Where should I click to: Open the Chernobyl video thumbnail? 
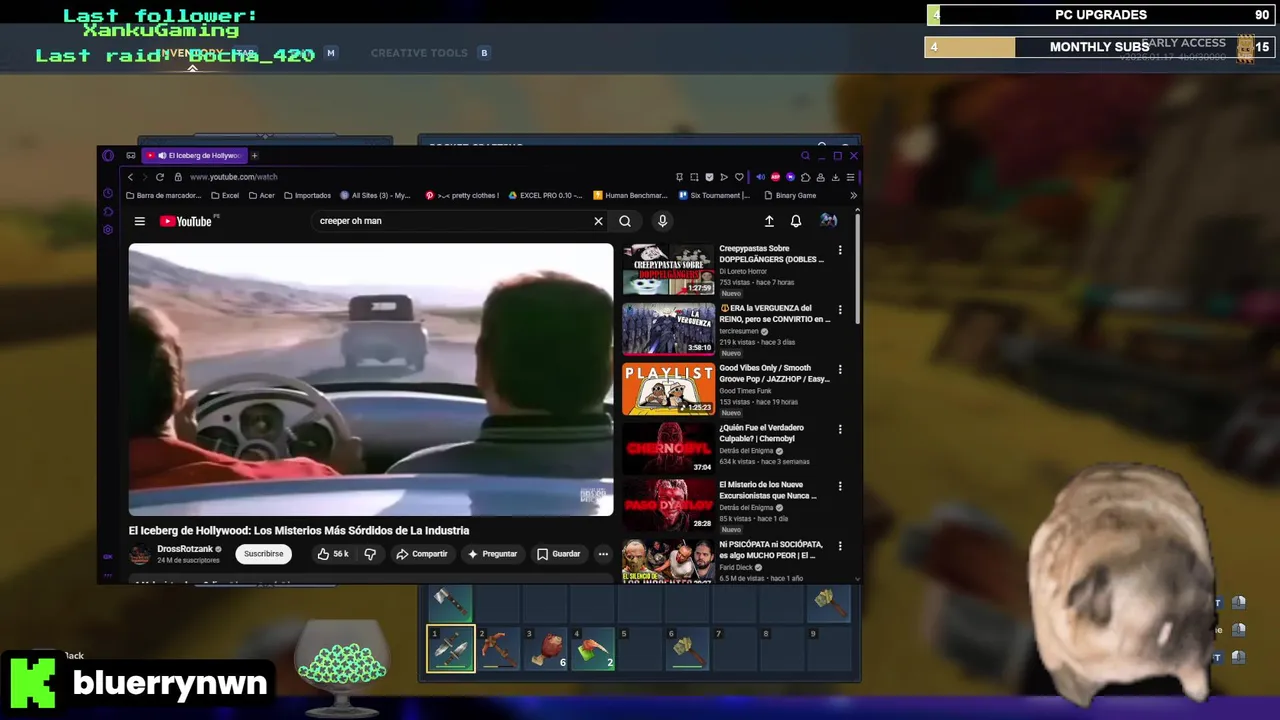click(x=669, y=448)
